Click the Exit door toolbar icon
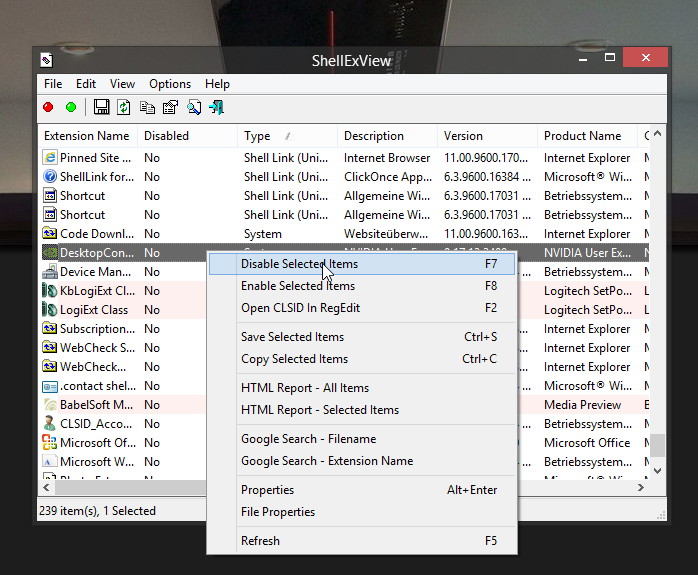 [x=217, y=107]
